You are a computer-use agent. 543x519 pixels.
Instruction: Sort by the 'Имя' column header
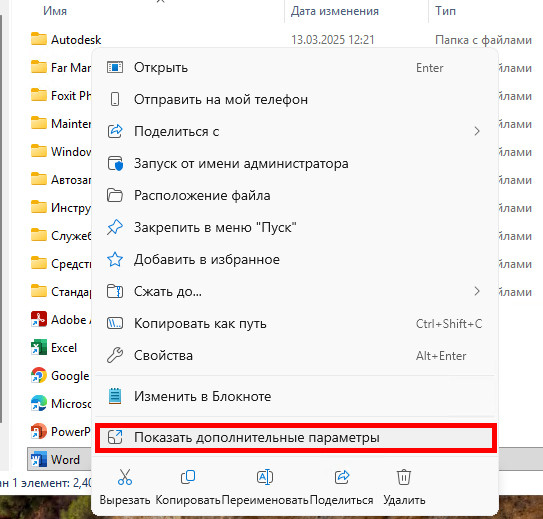pos(55,11)
